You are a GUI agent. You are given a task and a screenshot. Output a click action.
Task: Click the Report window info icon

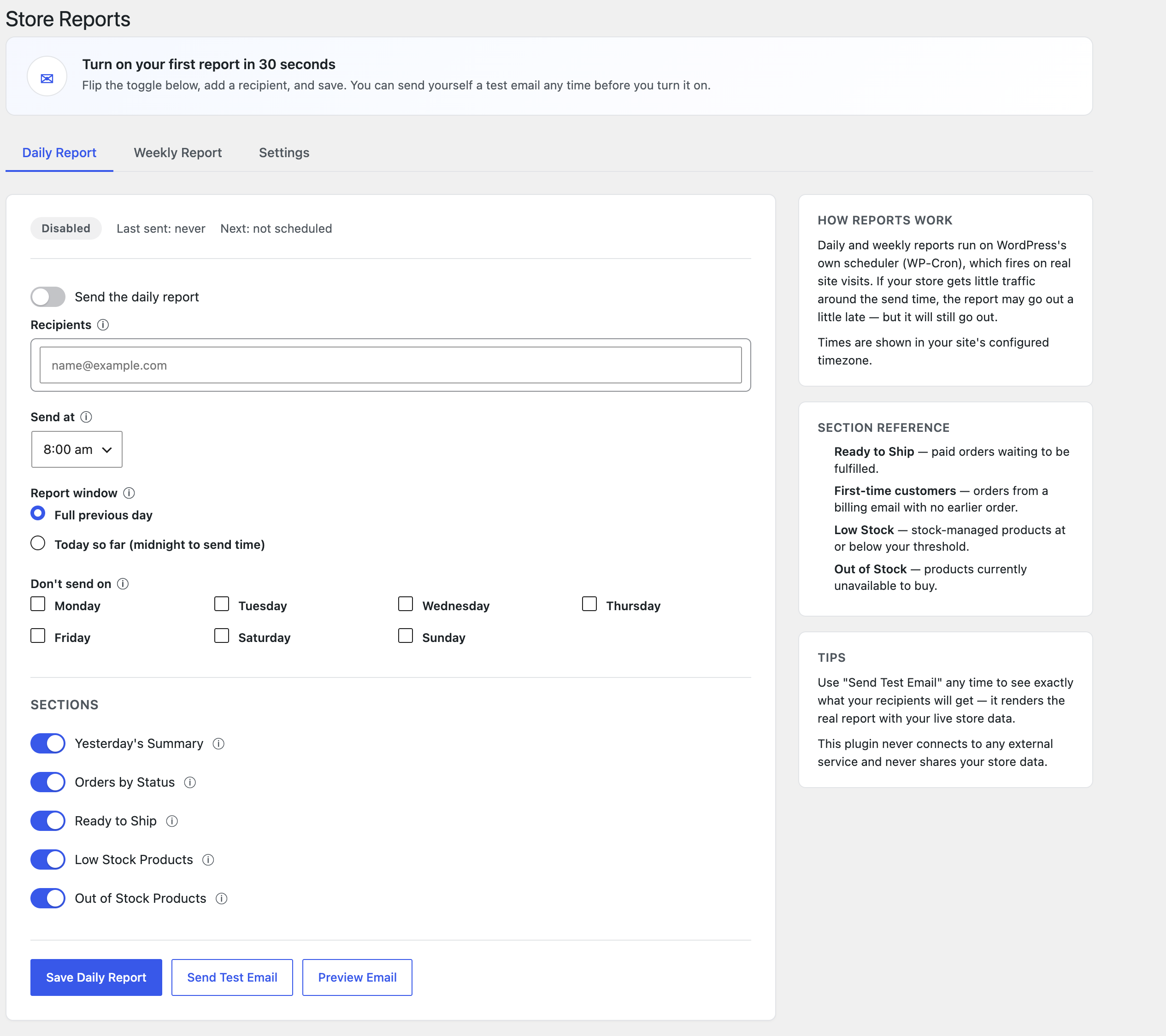point(129,493)
